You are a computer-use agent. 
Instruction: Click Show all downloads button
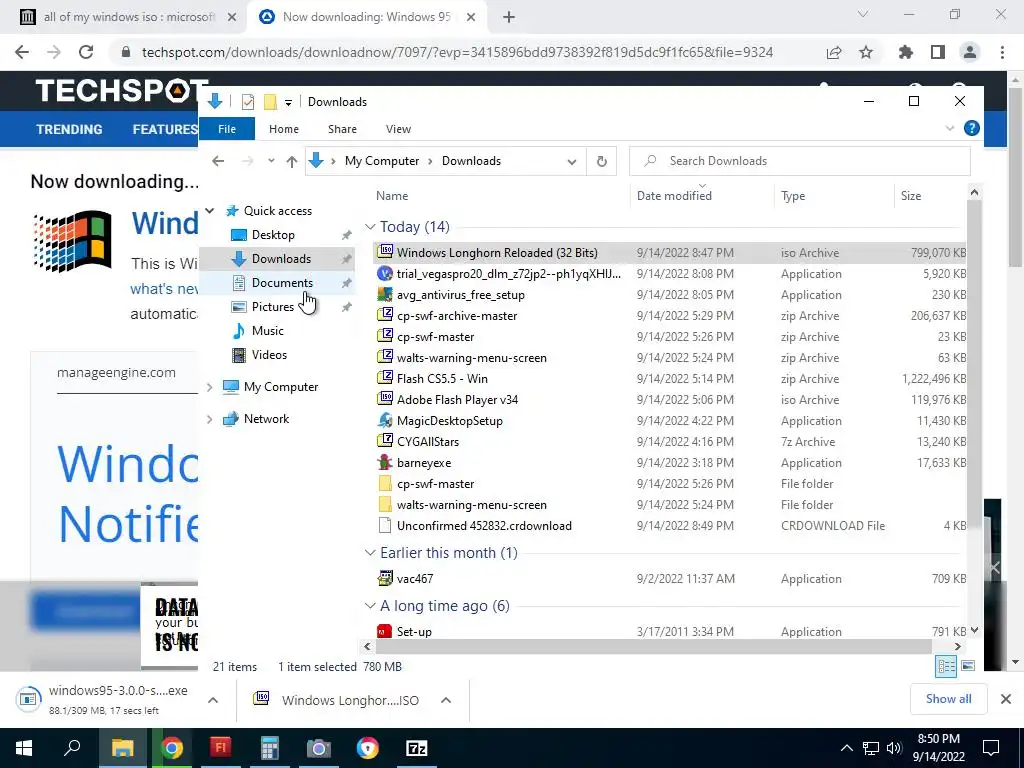pos(948,699)
